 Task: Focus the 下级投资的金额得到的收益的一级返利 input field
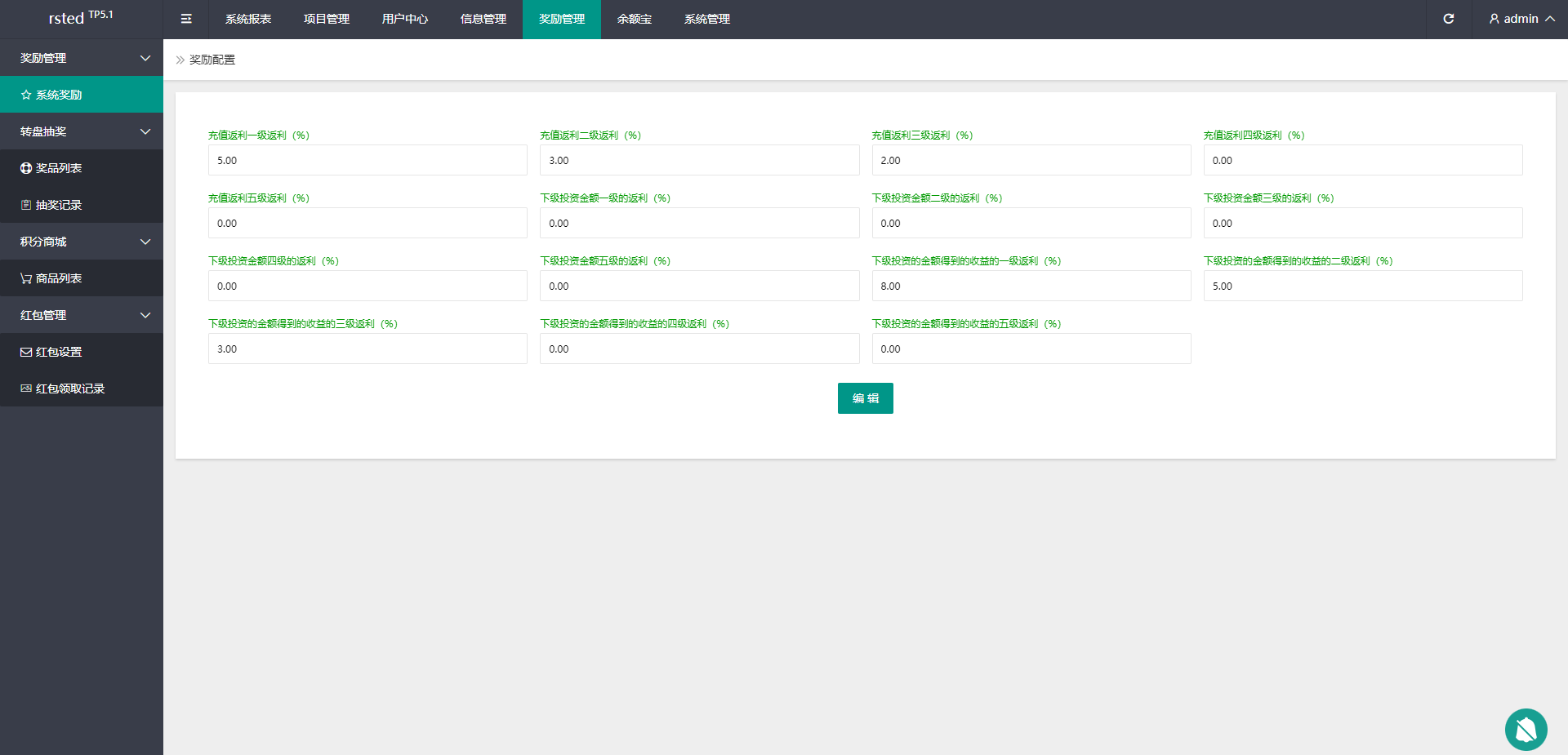pos(1031,286)
